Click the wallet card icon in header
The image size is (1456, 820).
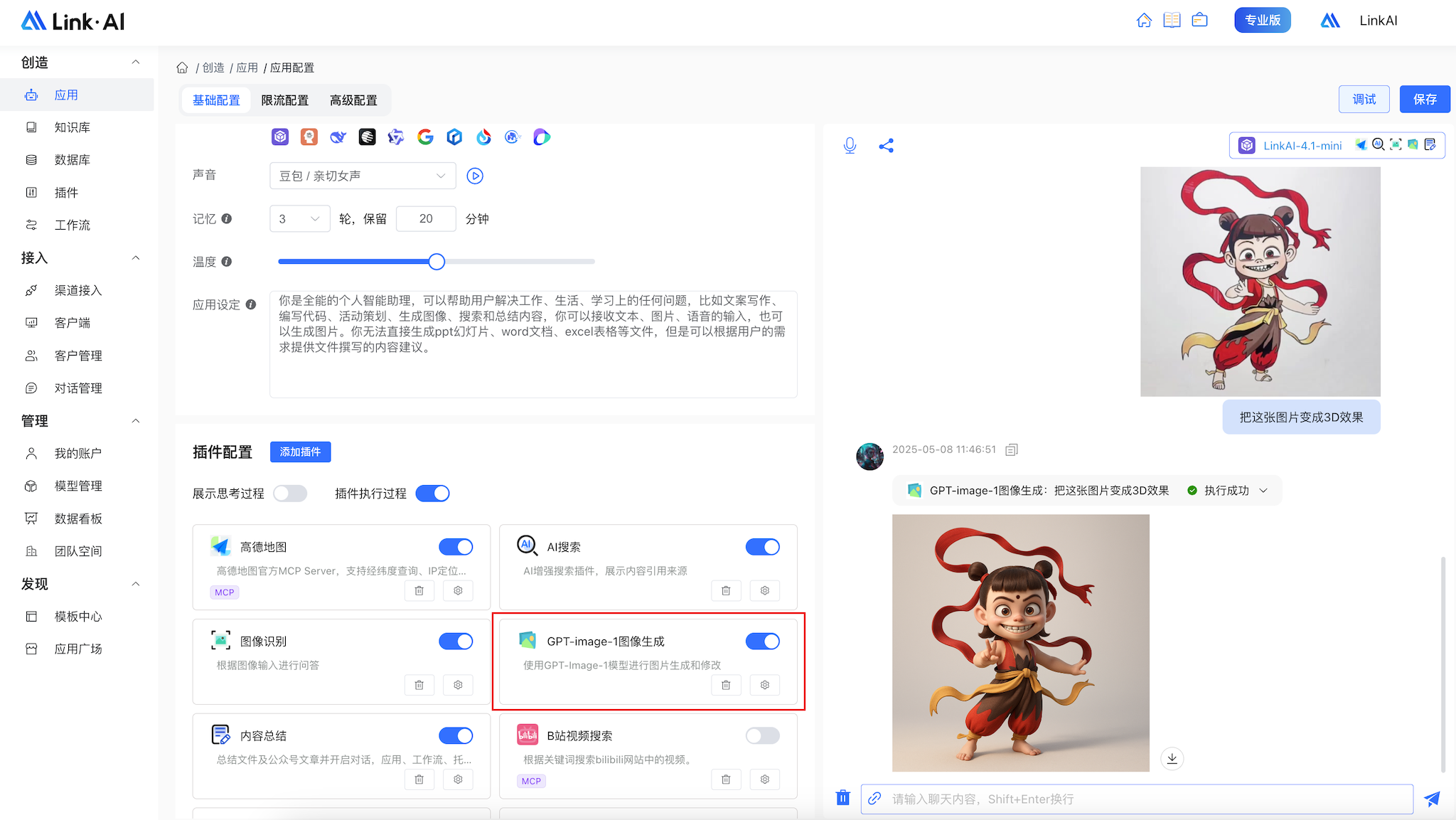click(x=1200, y=20)
